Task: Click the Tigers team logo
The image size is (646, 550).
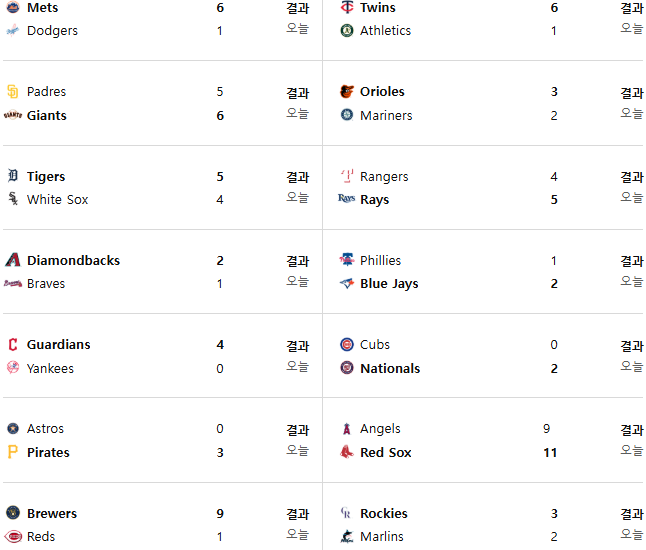Action: point(13,176)
